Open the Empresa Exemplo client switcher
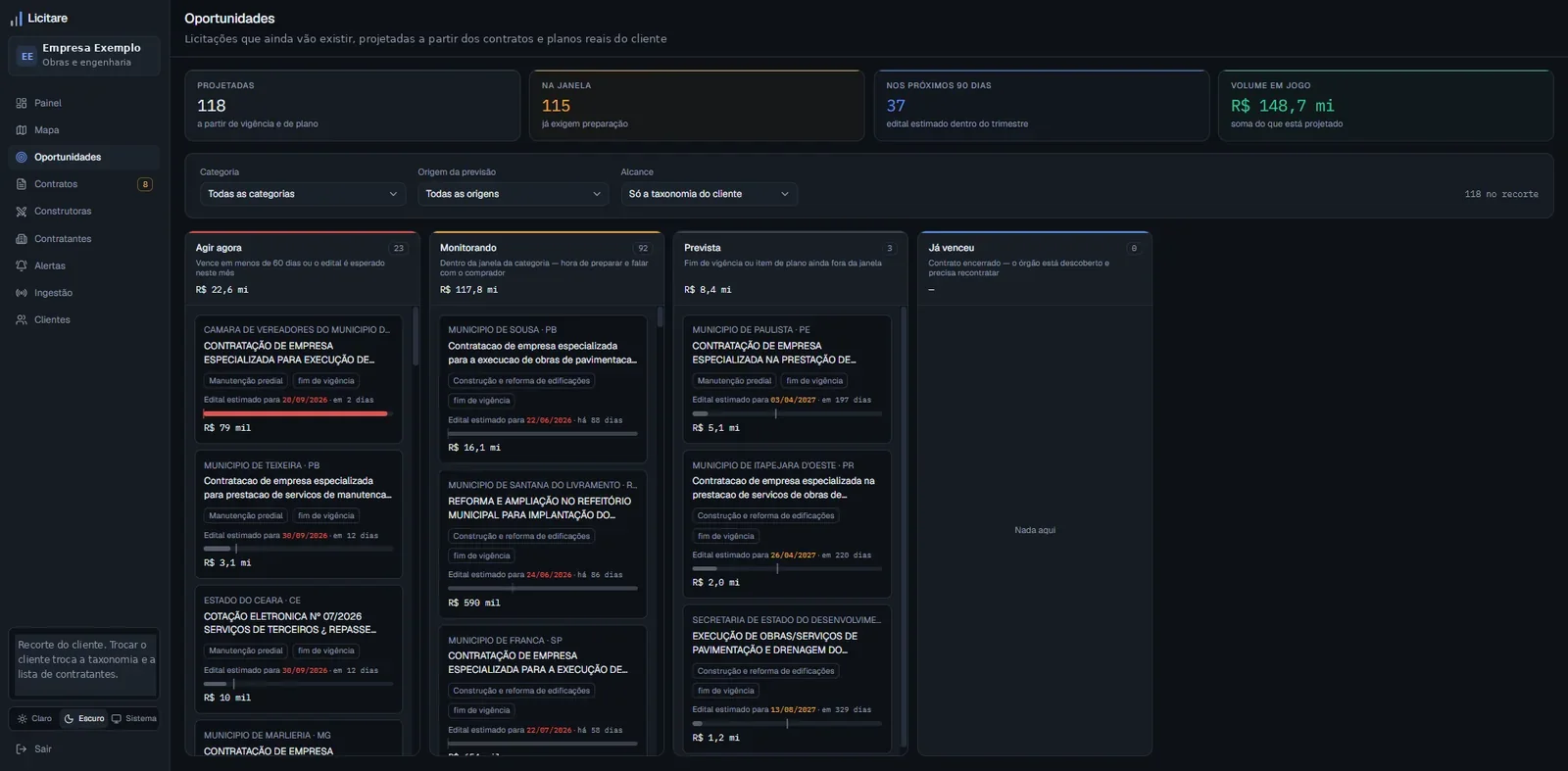The height and width of the screenshot is (771, 1568). [84, 56]
